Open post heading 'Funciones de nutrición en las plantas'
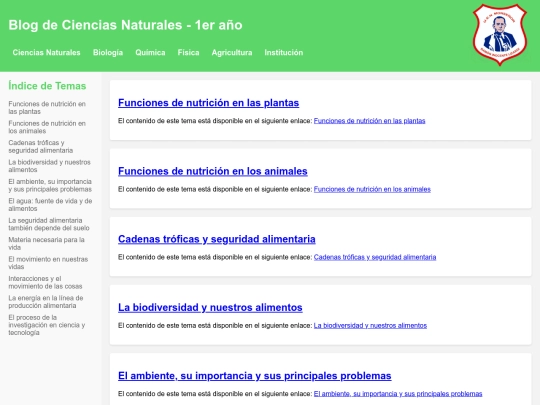Viewport: 540px width, 405px height. 208,103
